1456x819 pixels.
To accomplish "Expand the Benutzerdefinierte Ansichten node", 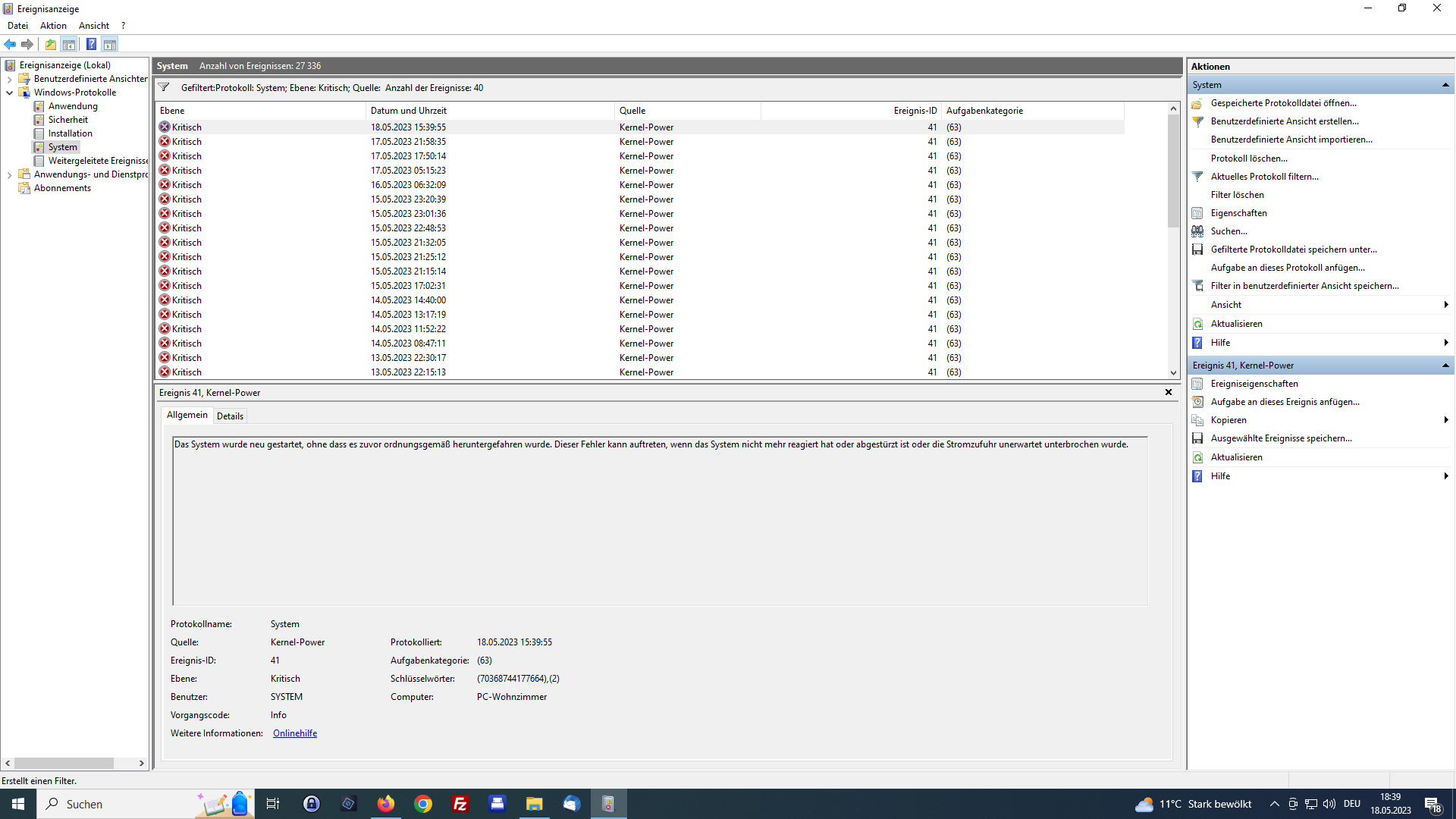I will 9,79.
